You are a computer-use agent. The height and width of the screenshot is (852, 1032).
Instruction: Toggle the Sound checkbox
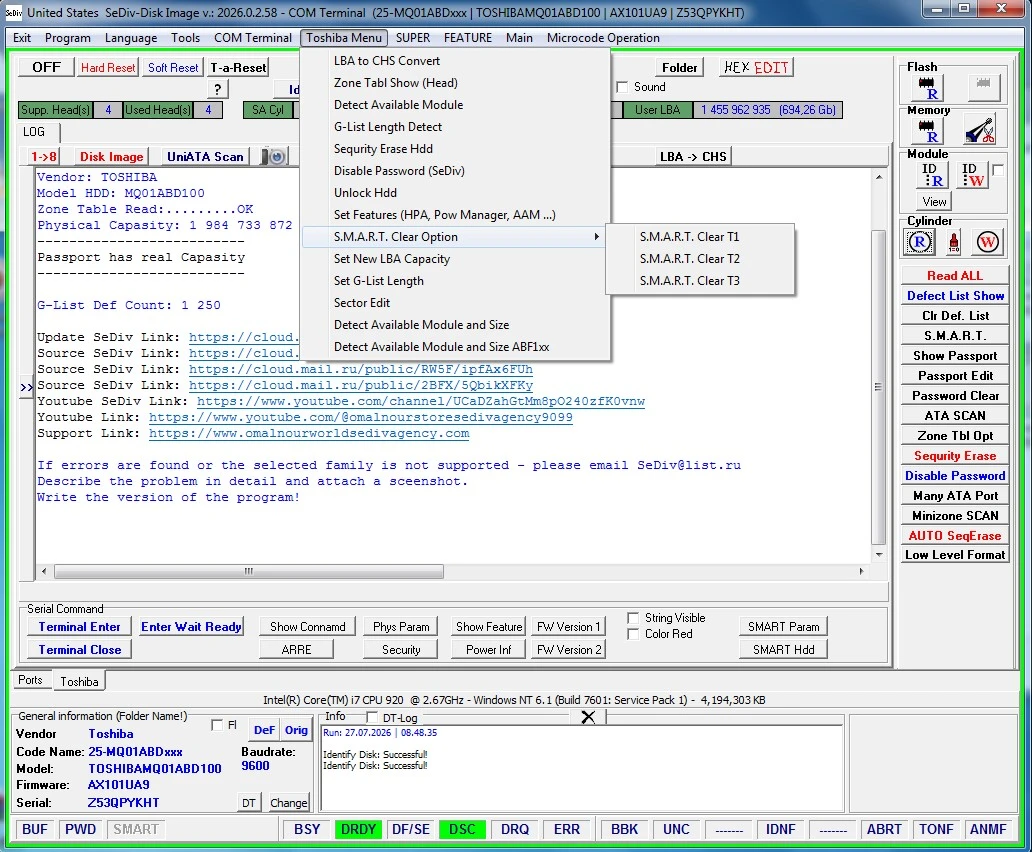(x=622, y=87)
